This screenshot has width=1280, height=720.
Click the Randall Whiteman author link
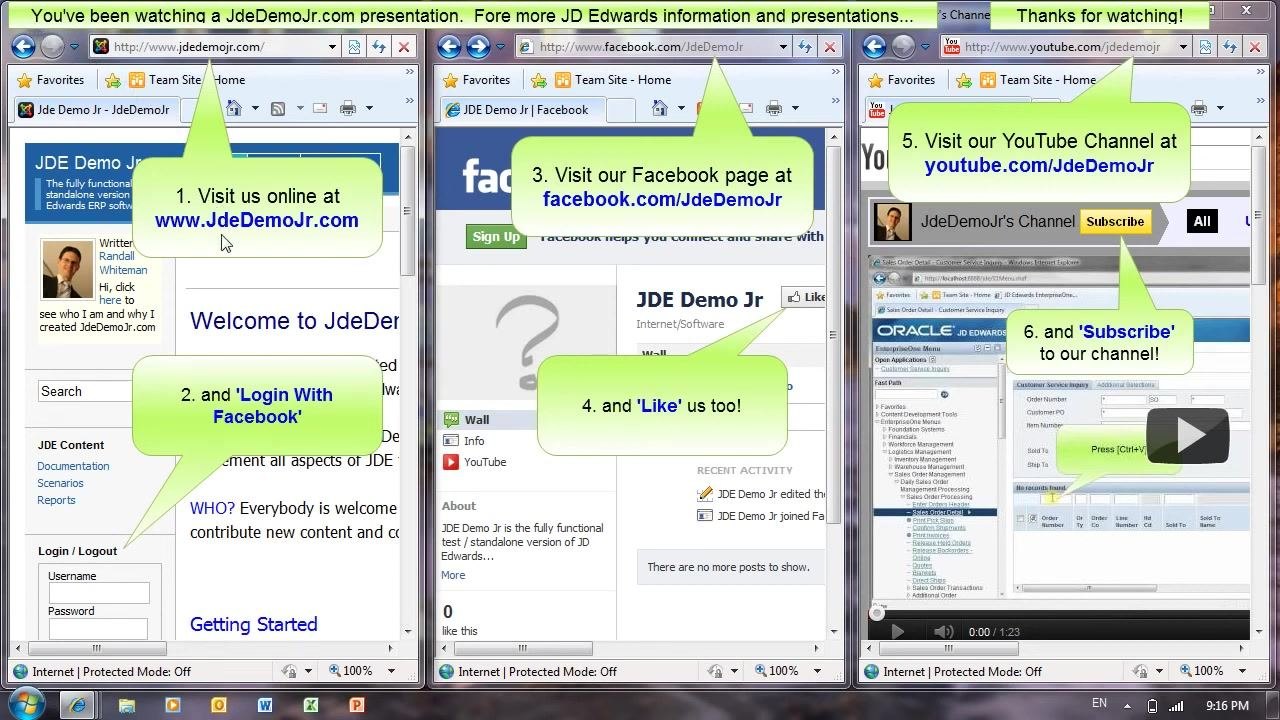coord(123,263)
